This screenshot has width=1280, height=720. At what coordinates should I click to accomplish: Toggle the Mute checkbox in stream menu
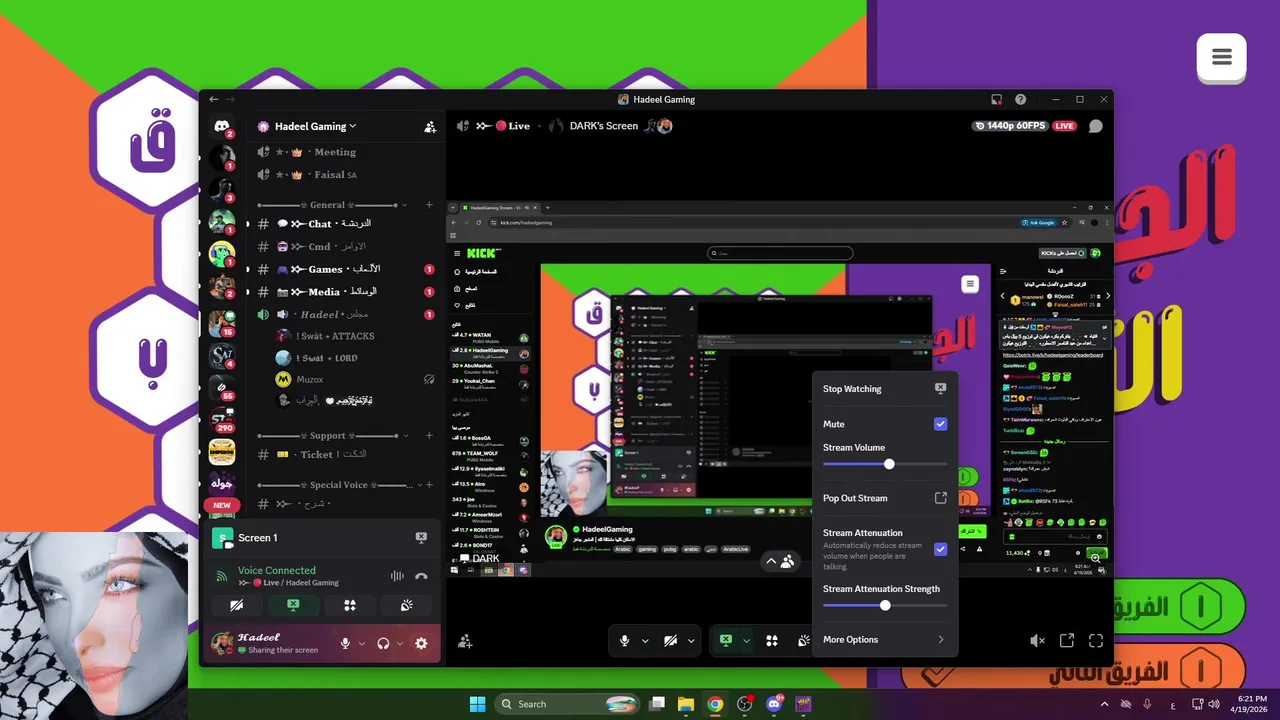pos(940,424)
